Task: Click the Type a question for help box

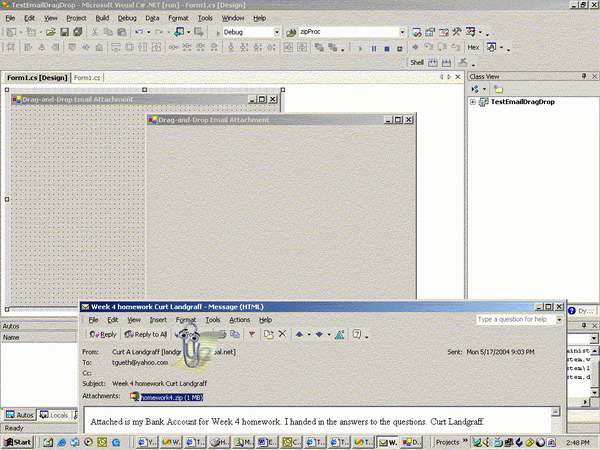Action: (516, 320)
